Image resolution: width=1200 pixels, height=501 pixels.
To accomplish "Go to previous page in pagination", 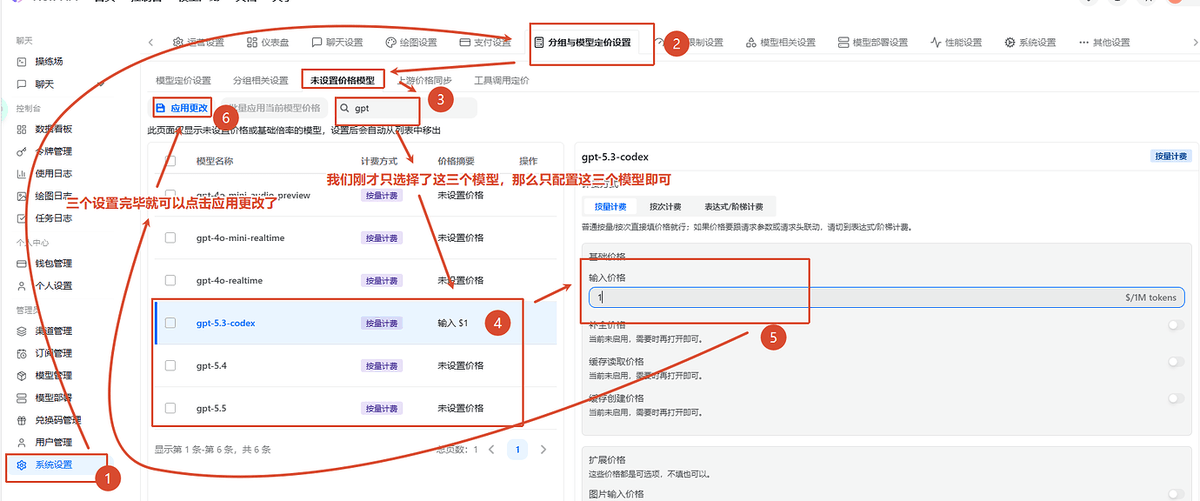I will coord(491,450).
